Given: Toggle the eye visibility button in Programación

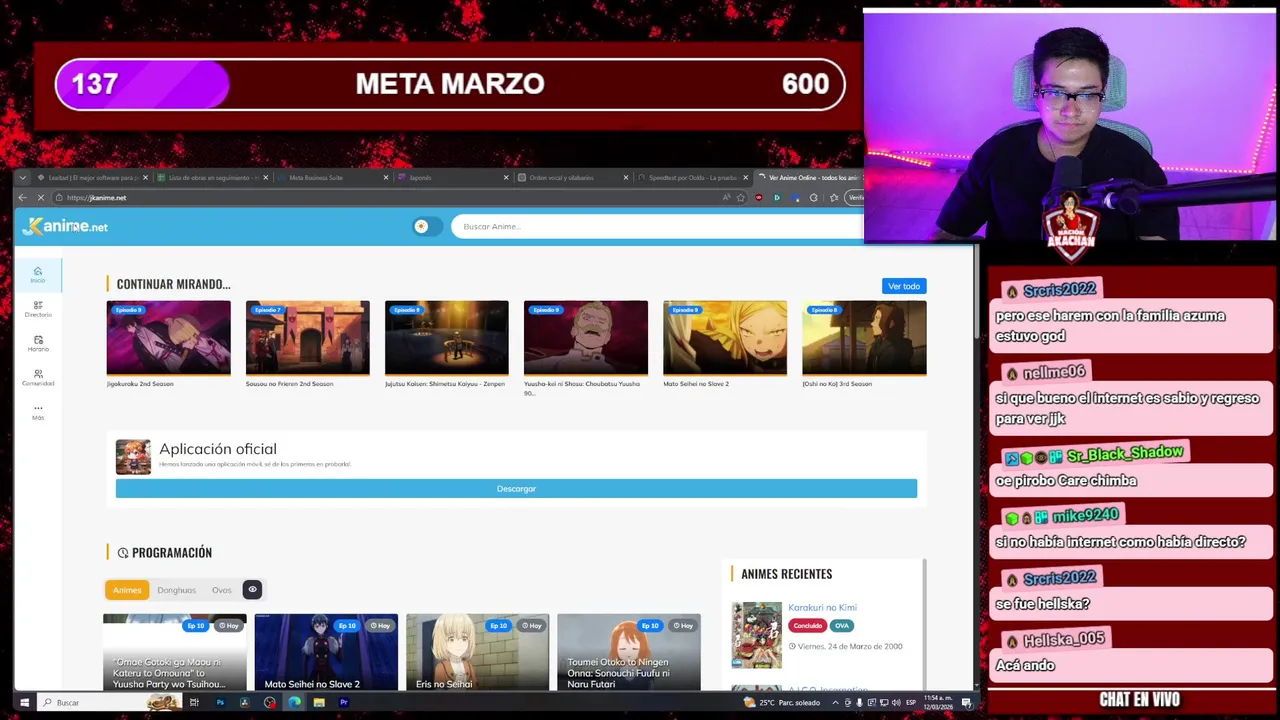Looking at the screenshot, I should pos(252,590).
